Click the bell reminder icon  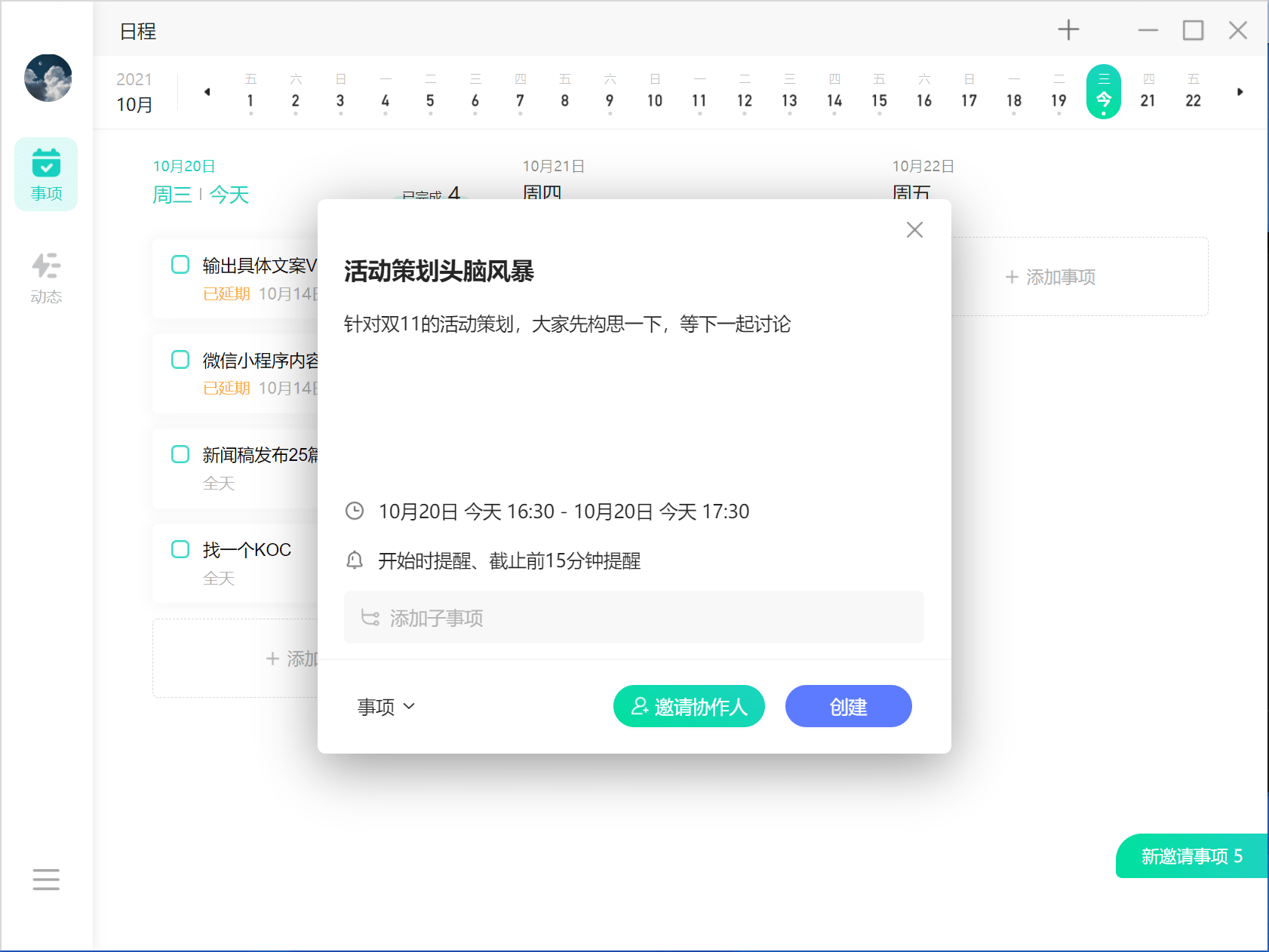point(355,560)
